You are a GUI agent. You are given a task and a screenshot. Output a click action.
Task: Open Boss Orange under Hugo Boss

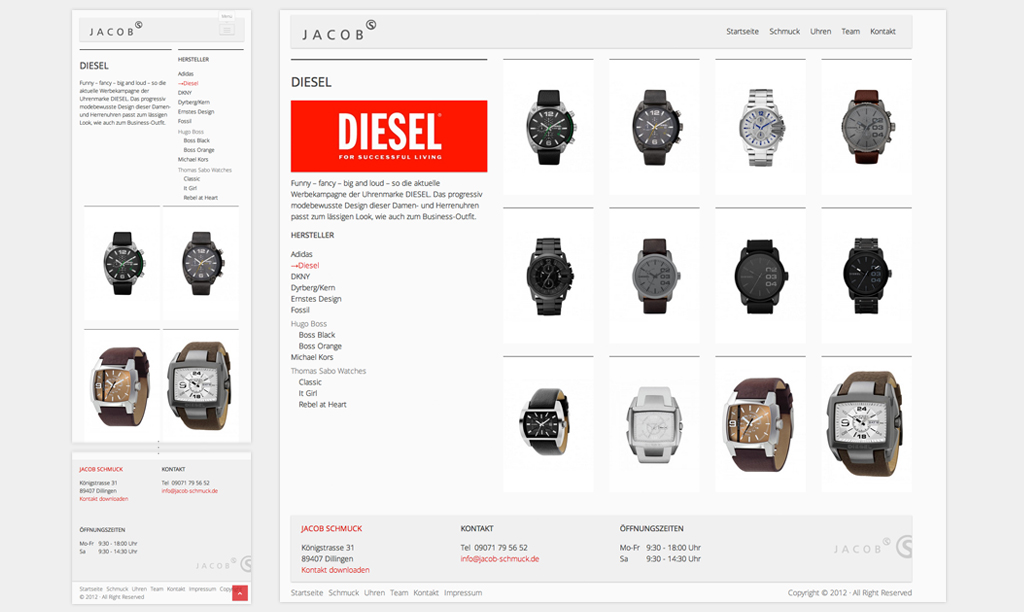[320, 346]
